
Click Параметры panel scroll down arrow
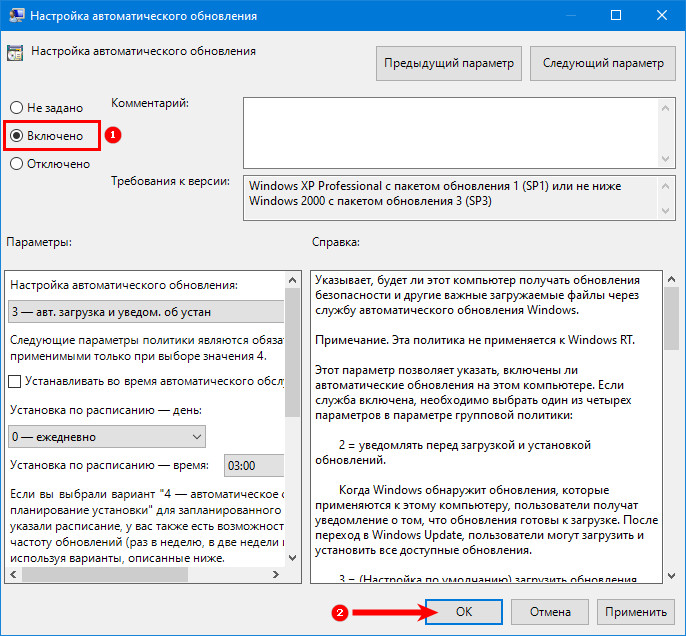(x=293, y=558)
